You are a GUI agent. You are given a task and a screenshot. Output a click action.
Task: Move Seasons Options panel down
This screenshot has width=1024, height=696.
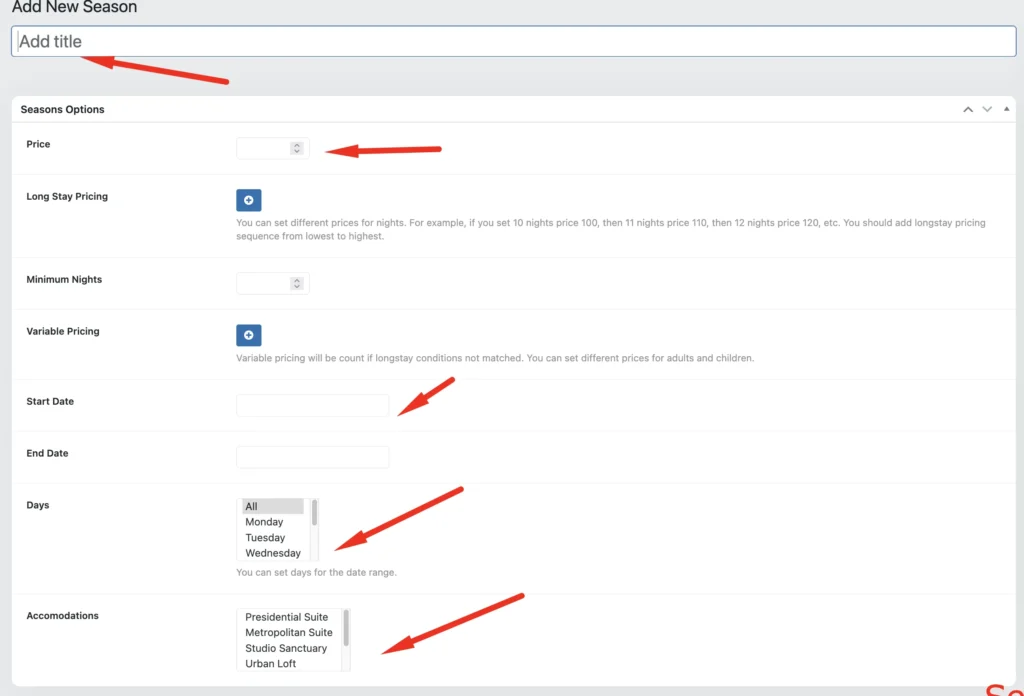(x=987, y=109)
